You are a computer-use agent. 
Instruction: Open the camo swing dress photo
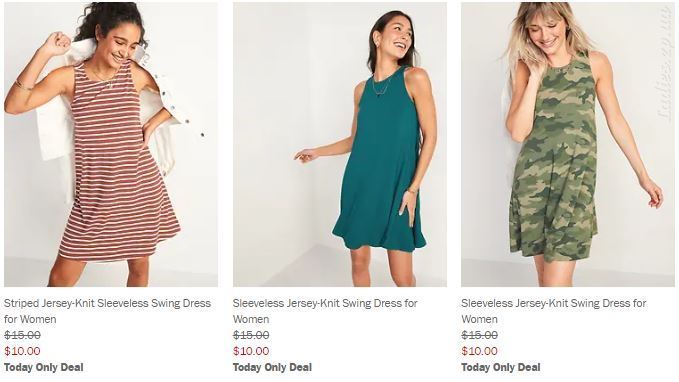(x=568, y=145)
